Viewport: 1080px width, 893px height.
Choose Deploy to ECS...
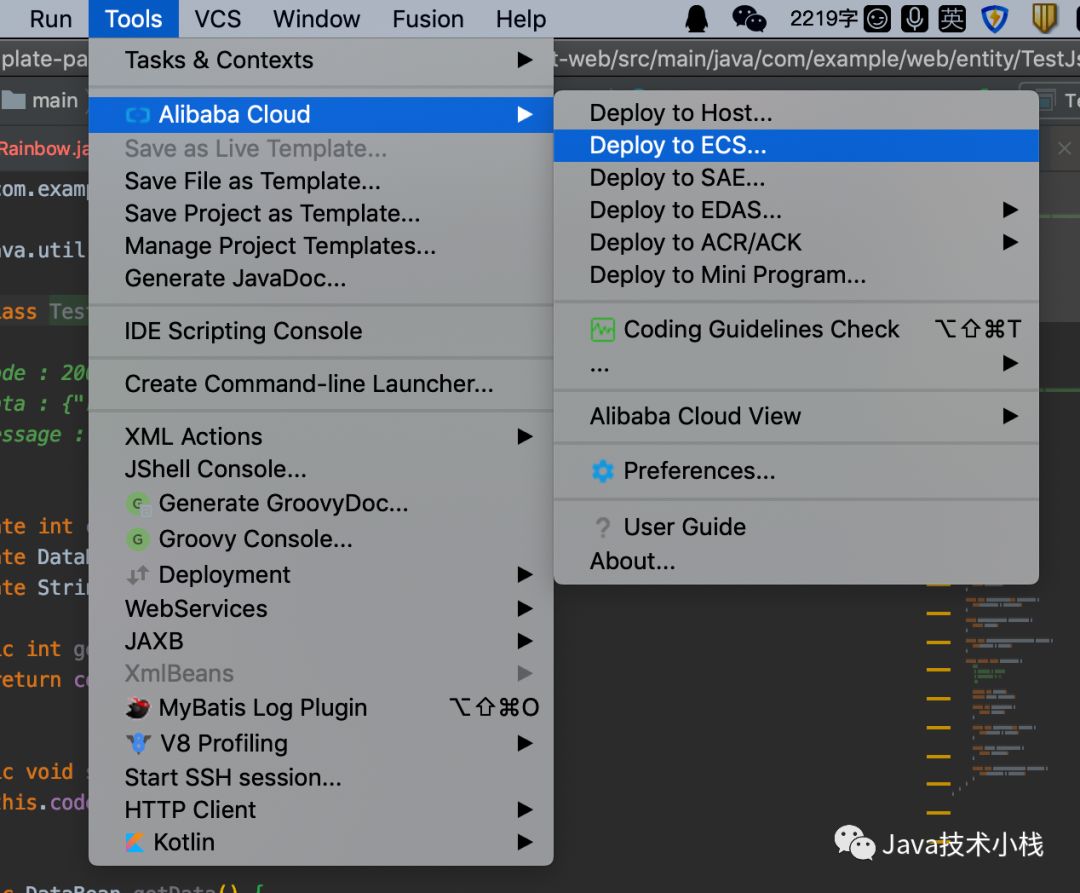click(x=796, y=145)
